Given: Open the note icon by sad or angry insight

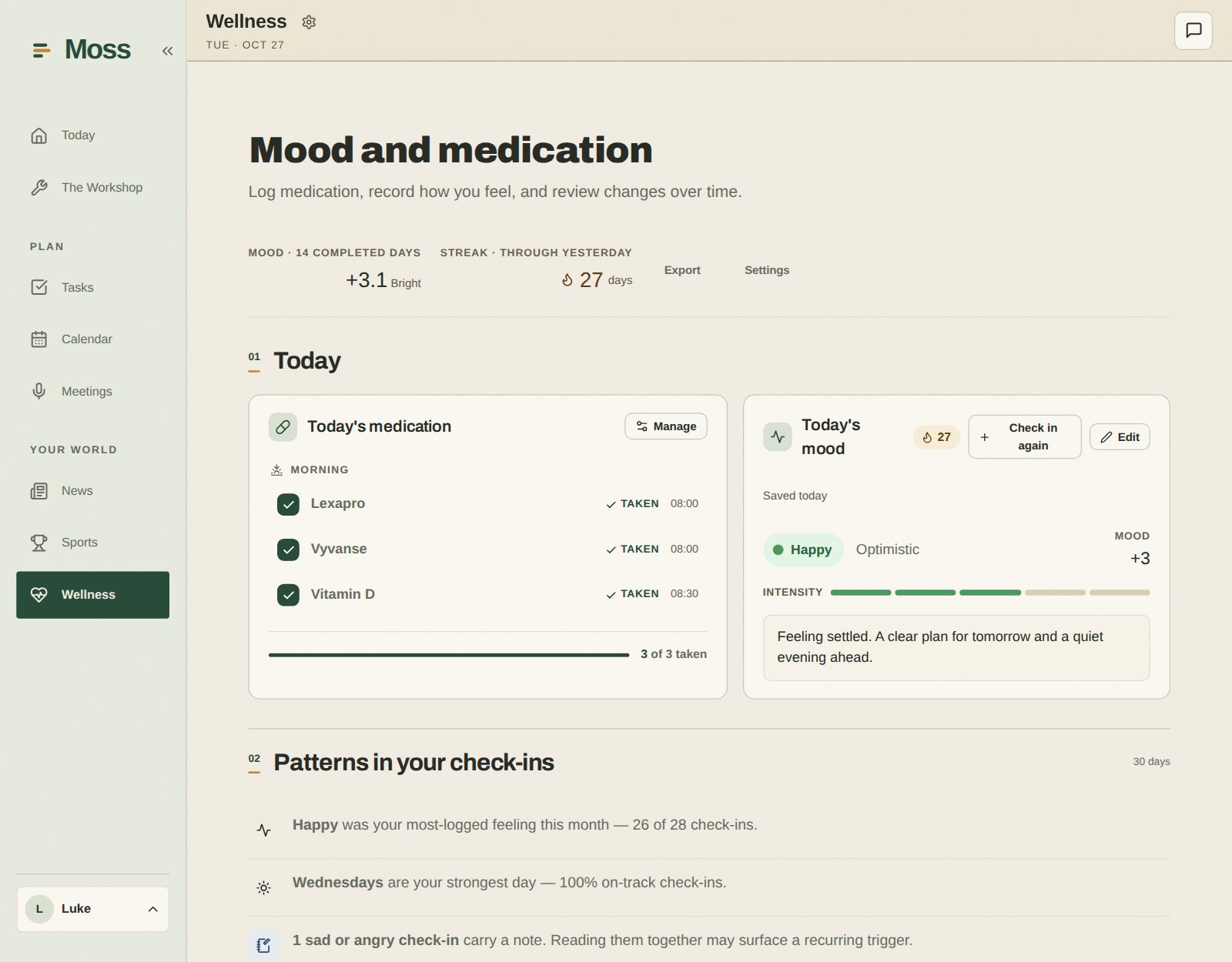Looking at the screenshot, I should click(263, 946).
